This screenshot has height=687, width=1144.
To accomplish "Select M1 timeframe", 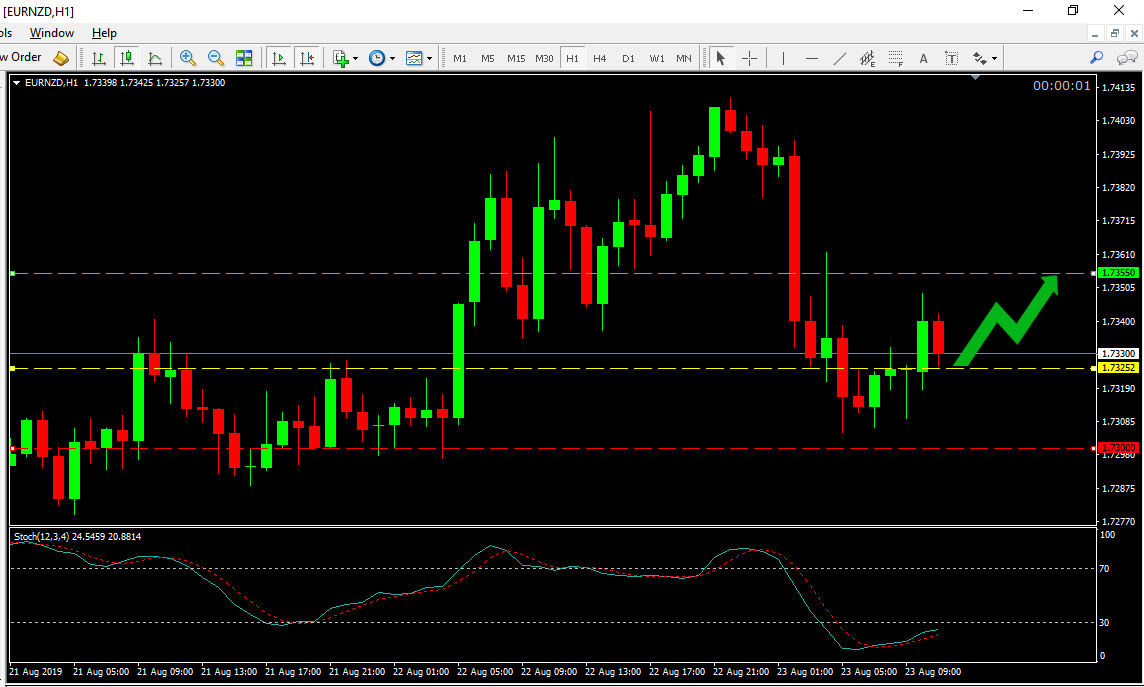I will coord(460,58).
